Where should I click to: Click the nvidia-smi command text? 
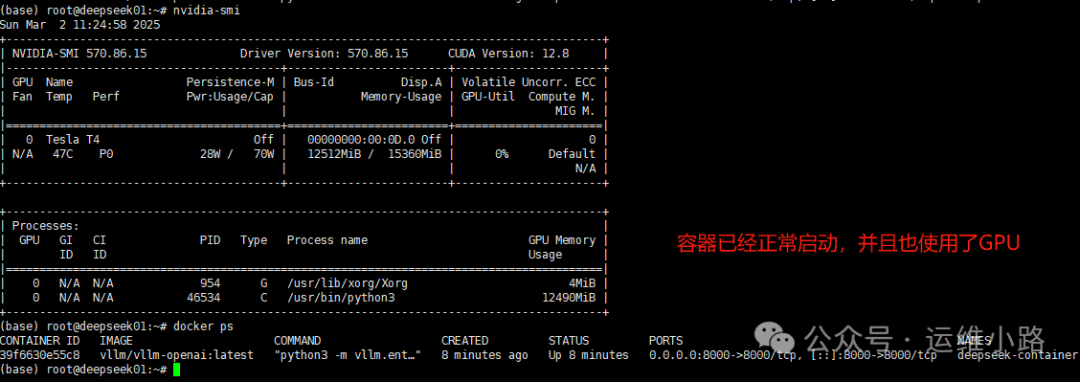(x=206, y=11)
